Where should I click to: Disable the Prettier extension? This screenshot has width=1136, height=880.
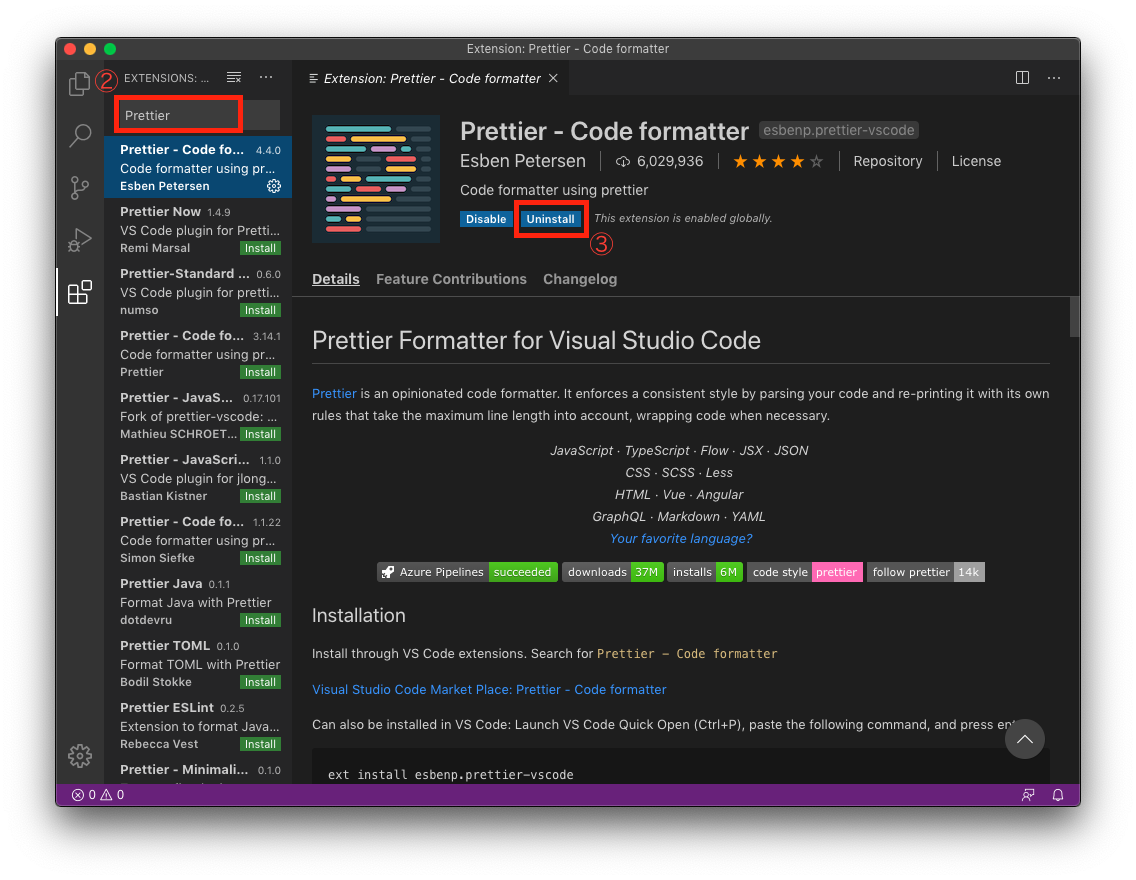485,219
